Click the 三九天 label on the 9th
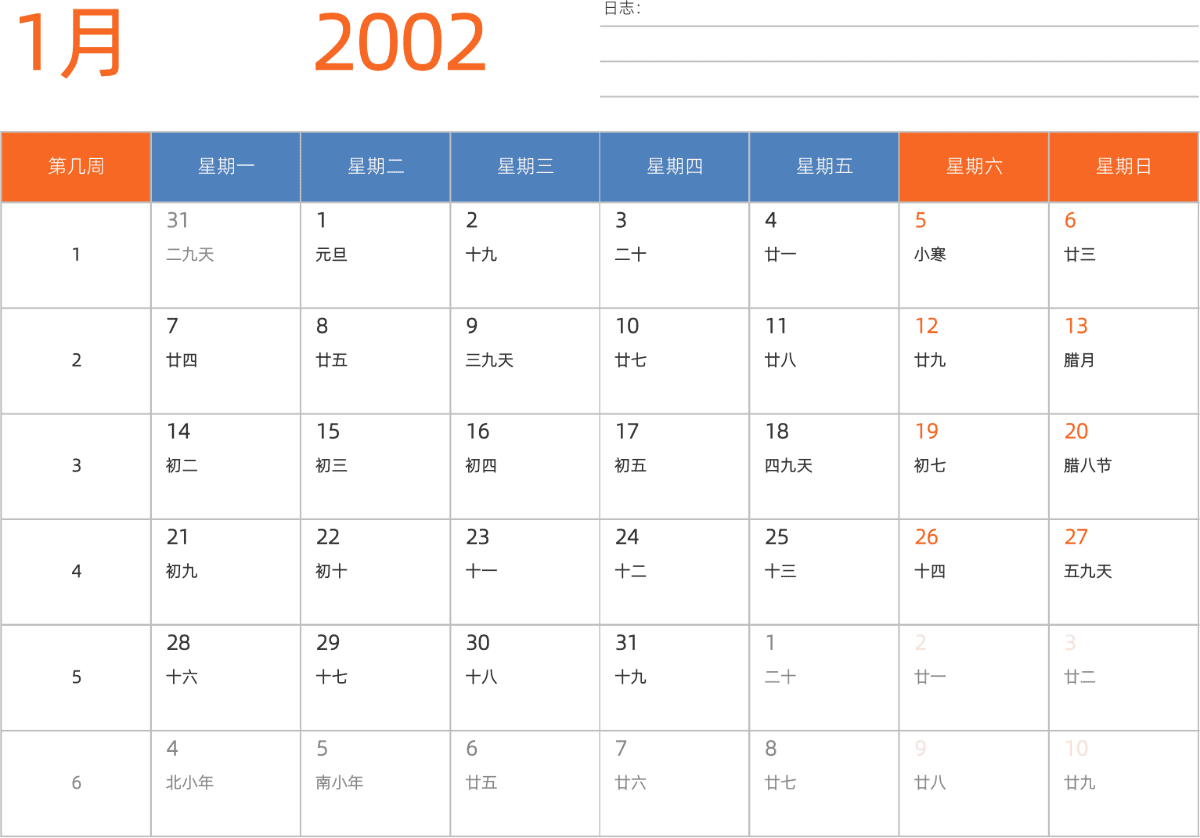The height and width of the screenshot is (838, 1200). click(x=489, y=361)
